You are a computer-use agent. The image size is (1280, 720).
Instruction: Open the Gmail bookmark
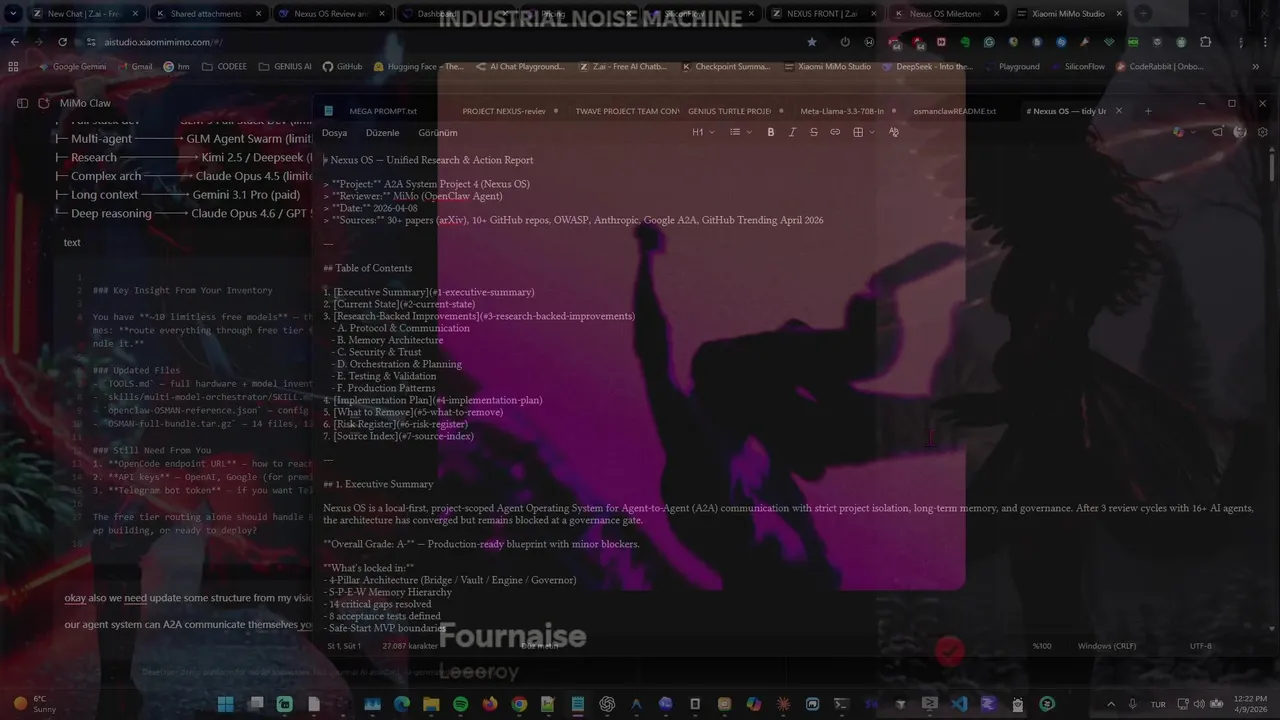point(134,66)
